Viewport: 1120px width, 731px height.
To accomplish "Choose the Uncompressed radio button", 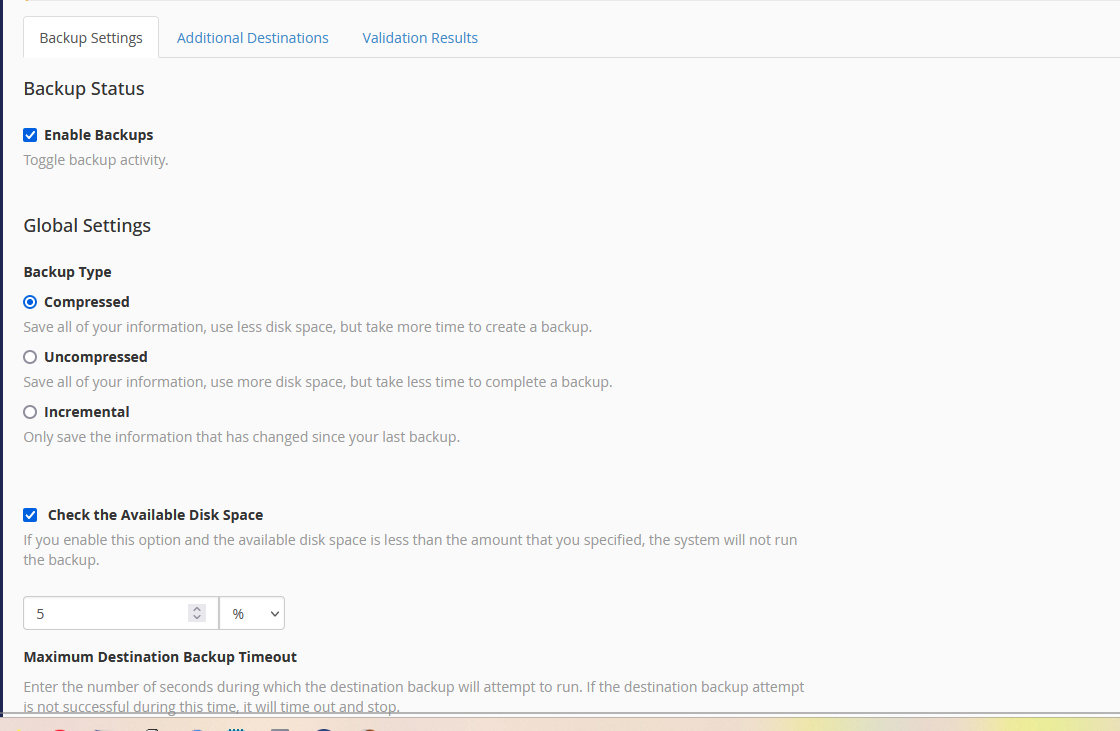I will click(30, 357).
